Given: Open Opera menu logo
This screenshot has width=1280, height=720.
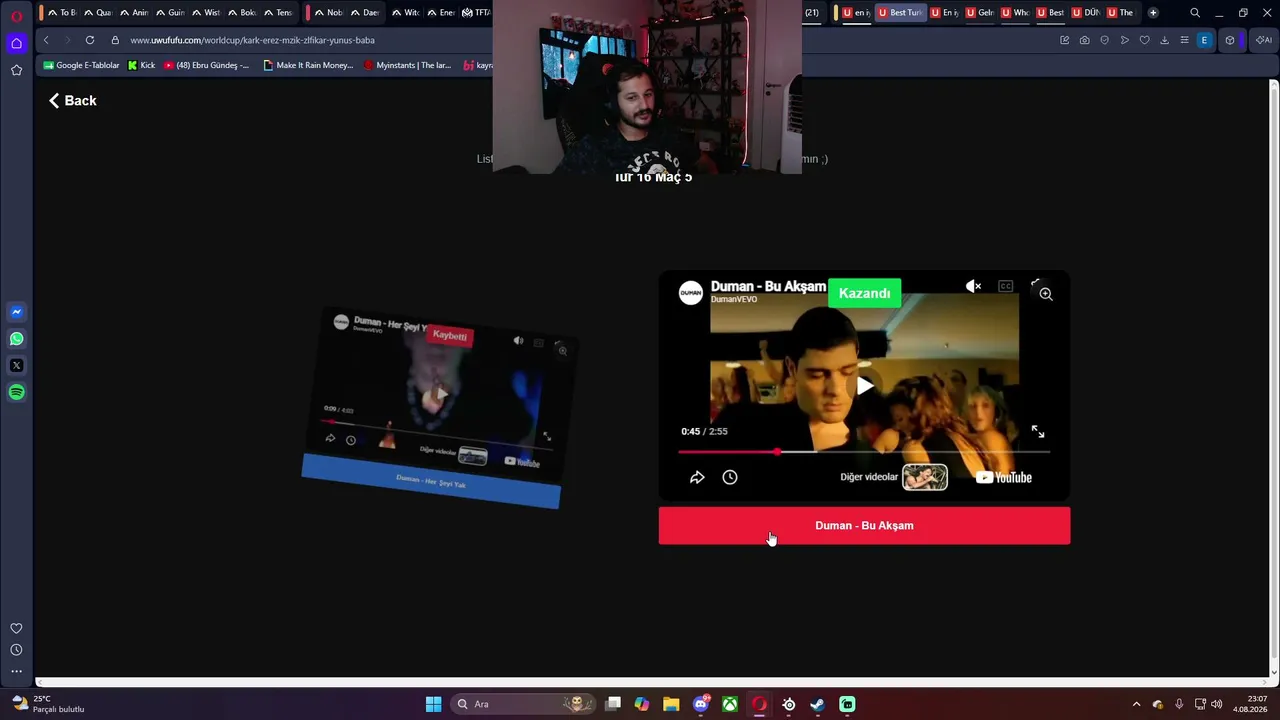Looking at the screenshot, I should 16,15.
